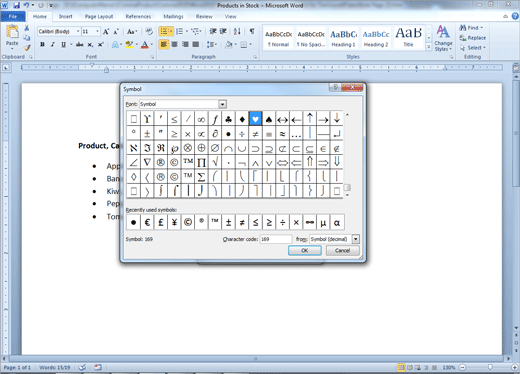Click the Shading paint bucket button
520x374 pixels.
229,44
